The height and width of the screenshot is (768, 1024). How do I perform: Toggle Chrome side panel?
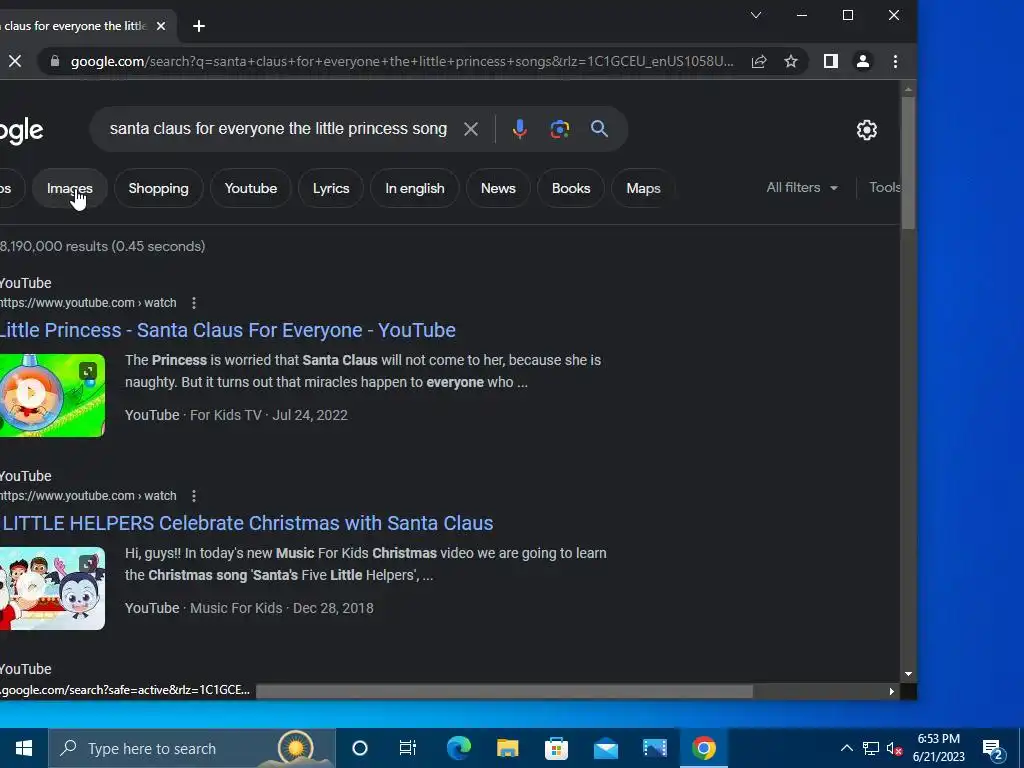(x=831, y=61)
